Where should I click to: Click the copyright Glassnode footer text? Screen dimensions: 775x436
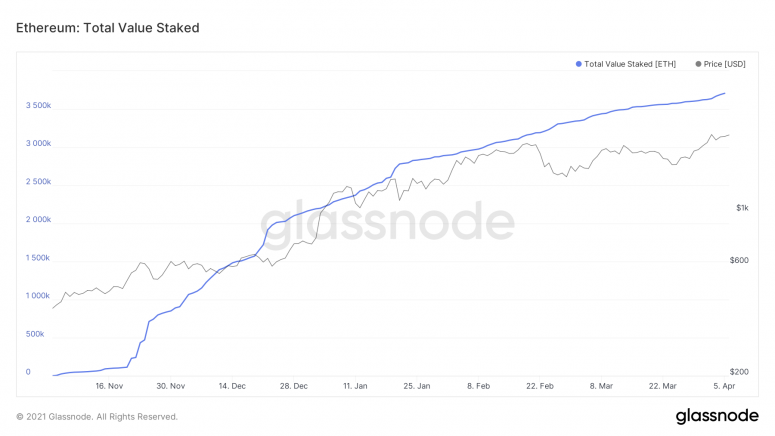point(97,416)
